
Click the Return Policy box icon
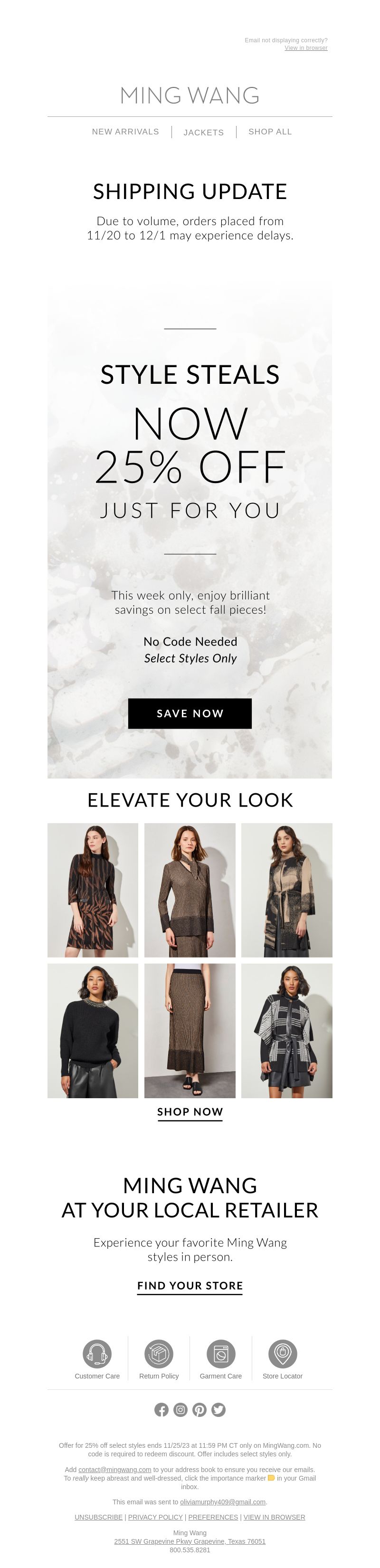159,1354
